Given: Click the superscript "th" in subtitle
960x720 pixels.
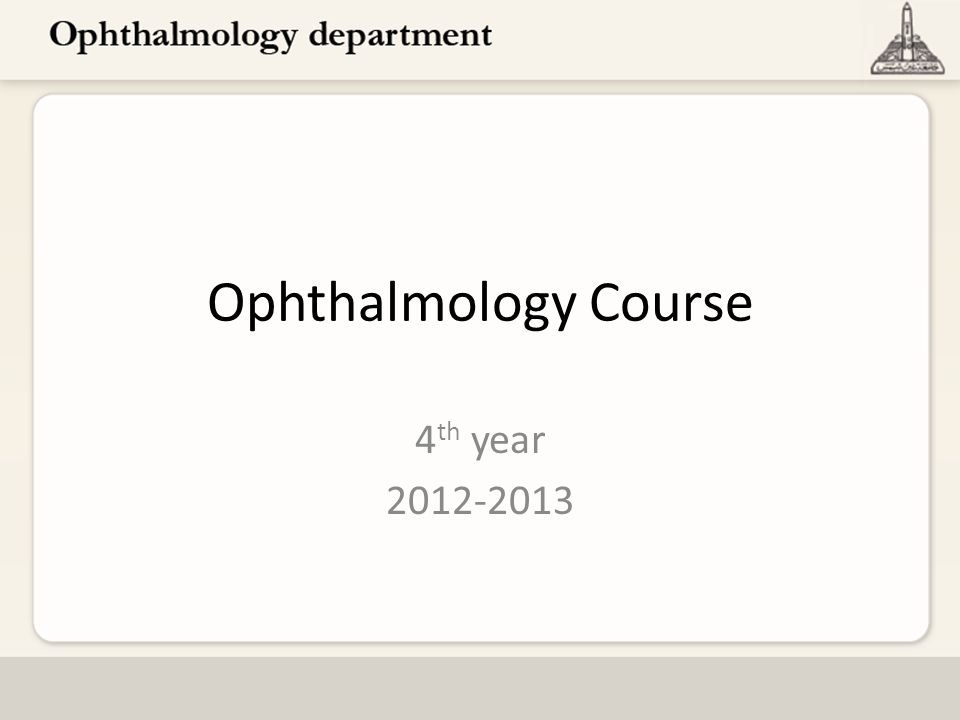Looking at the screenshot, I should pyautogui.click(x=448, y=432).
